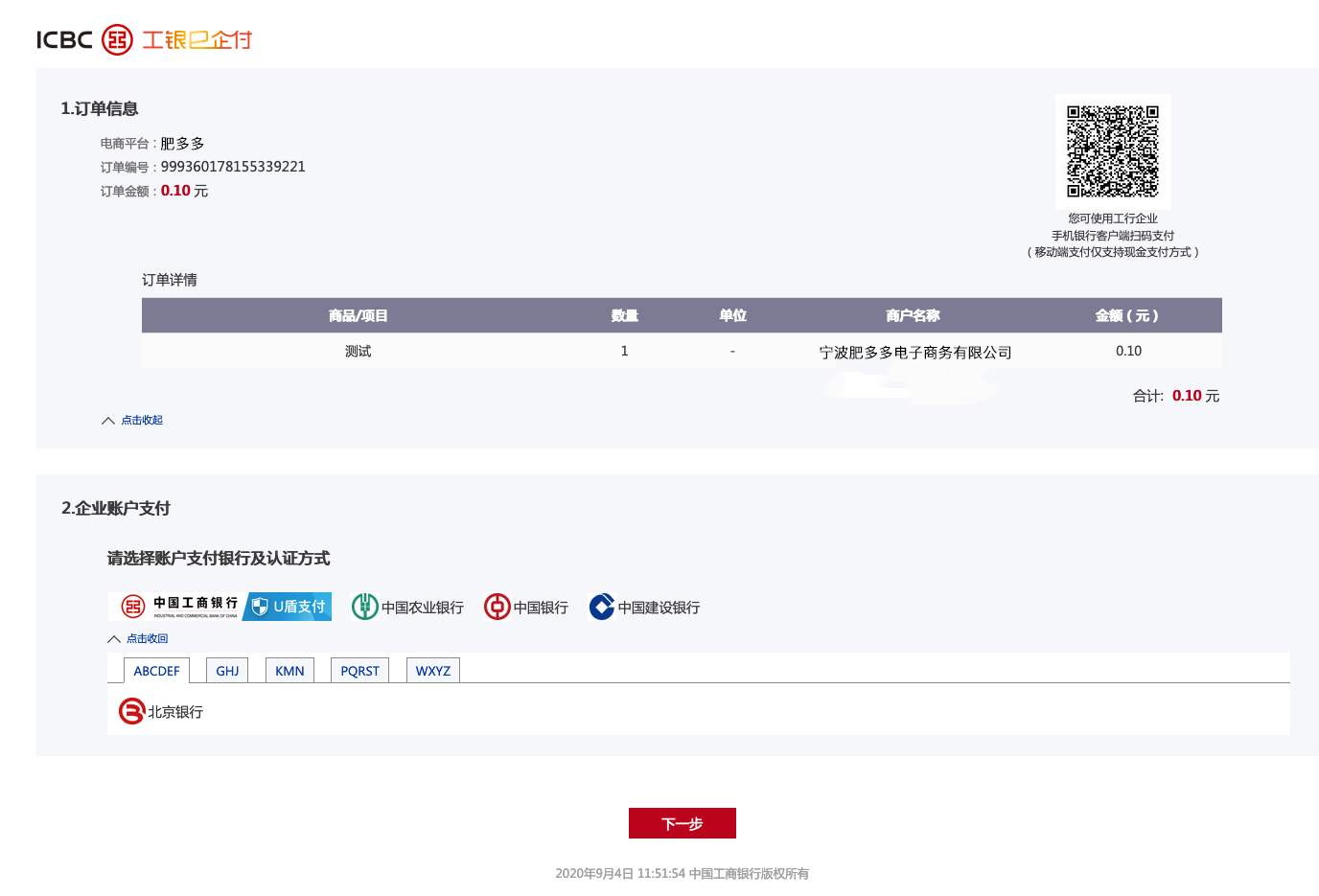
Task: Switch to the ABCDEF bank tab
Action: pos(157,671)
